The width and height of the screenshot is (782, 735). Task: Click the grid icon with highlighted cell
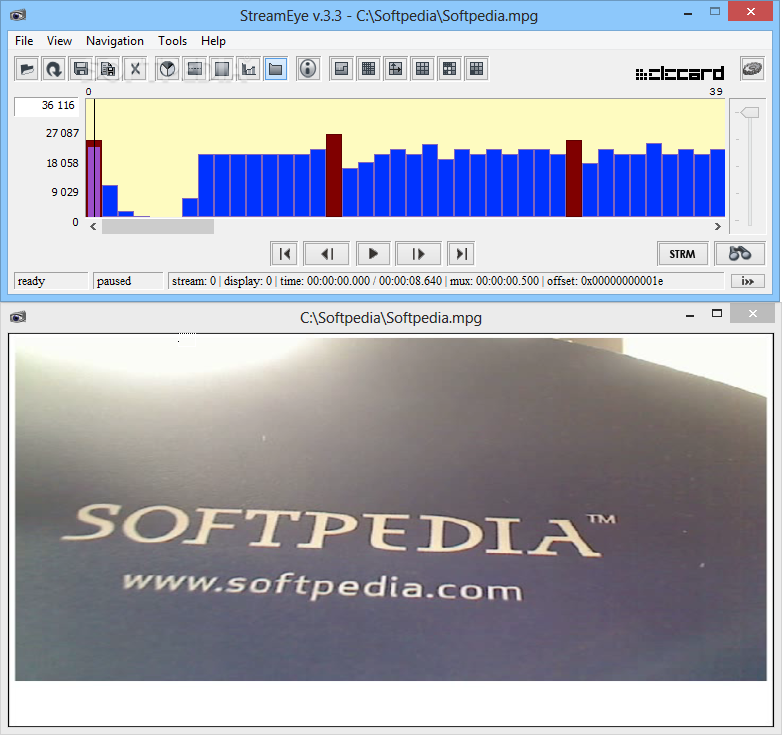tap(449, 69)
